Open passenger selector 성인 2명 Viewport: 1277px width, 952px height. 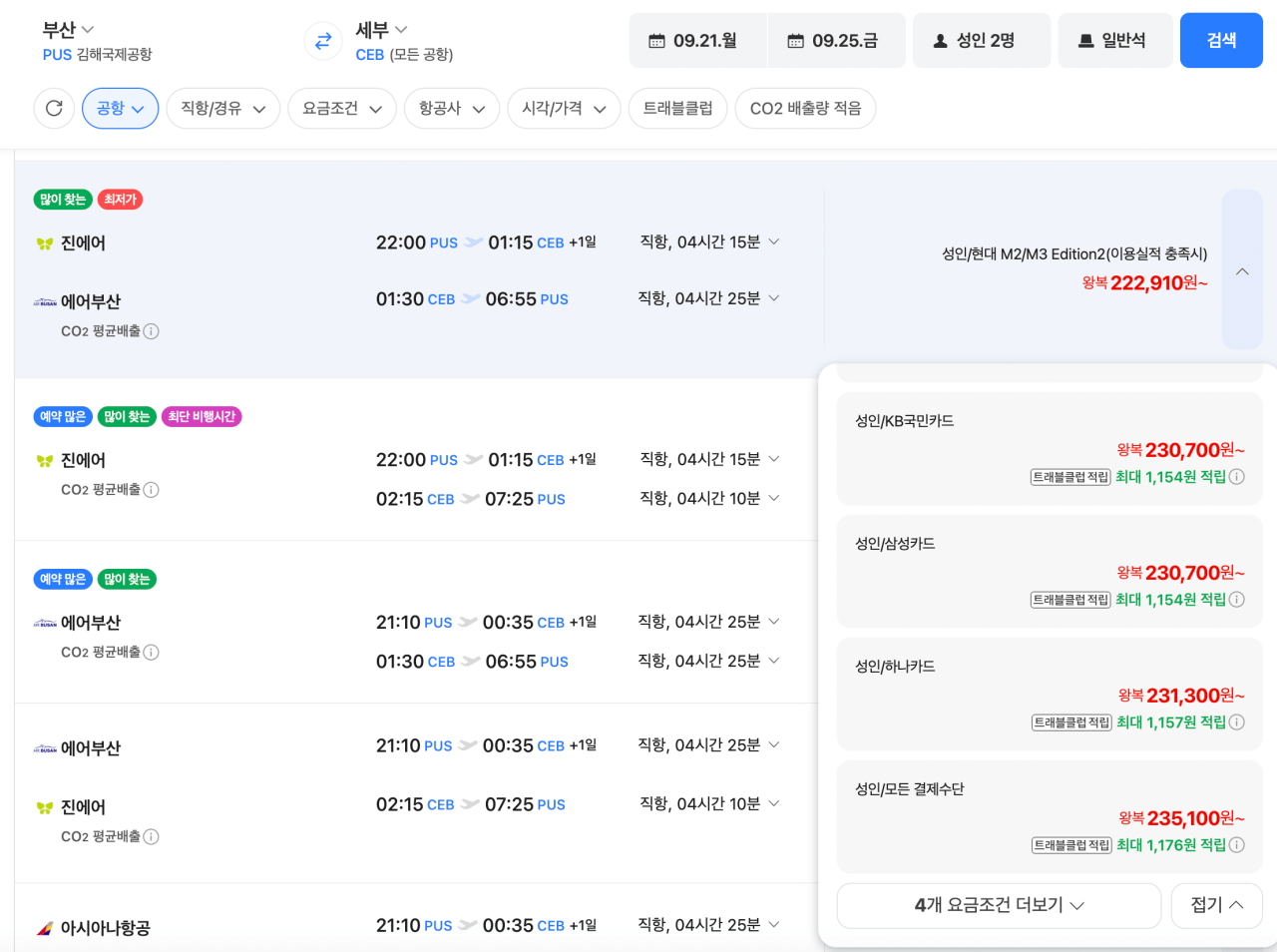tap(982, 41)
